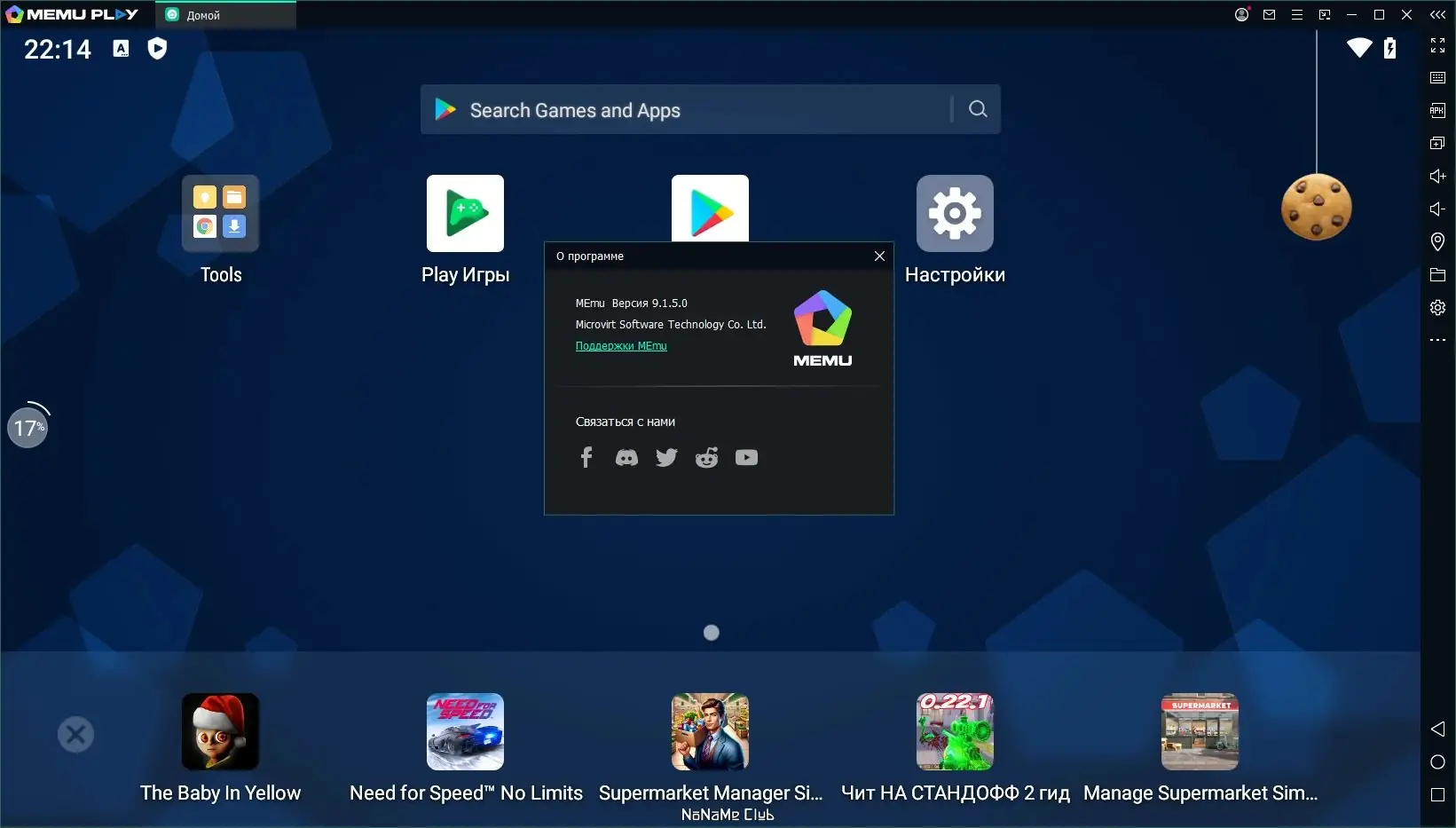Enter fullscreen mode from the sidebar
1456x828 pixels.
1437,45
